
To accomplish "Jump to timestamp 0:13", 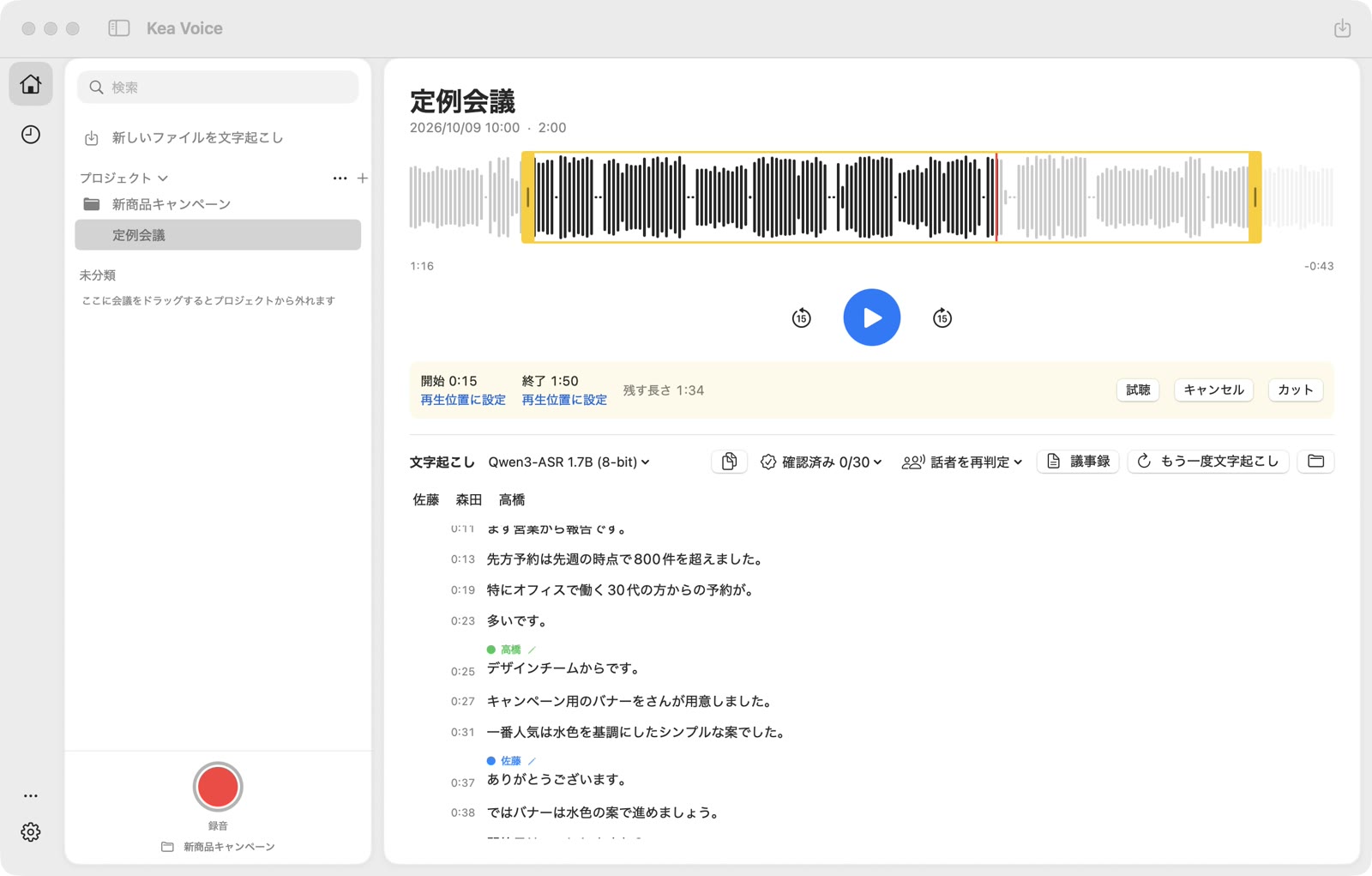I will coord(462,559).
